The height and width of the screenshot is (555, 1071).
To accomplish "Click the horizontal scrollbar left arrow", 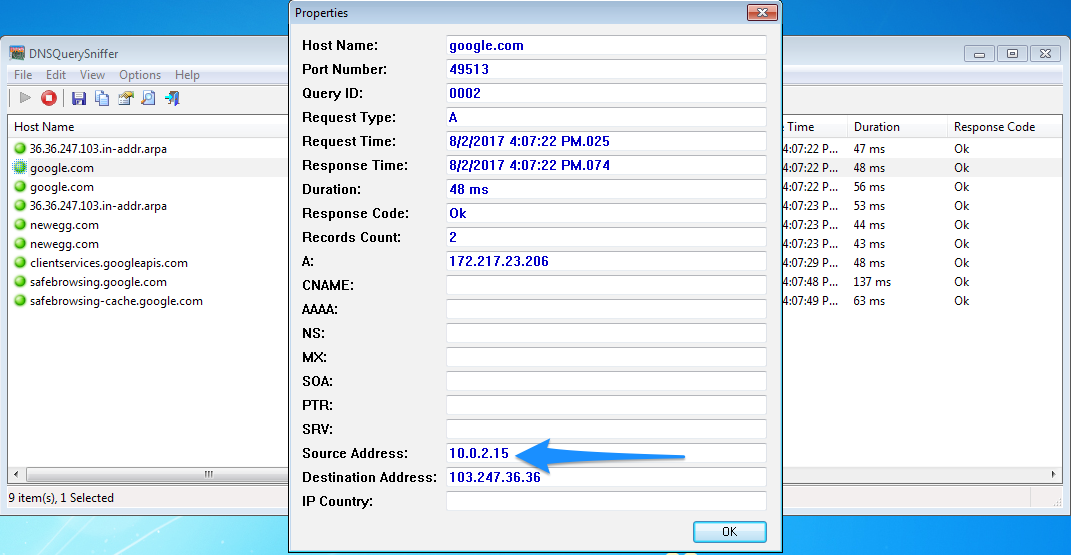I will point(16,474).
